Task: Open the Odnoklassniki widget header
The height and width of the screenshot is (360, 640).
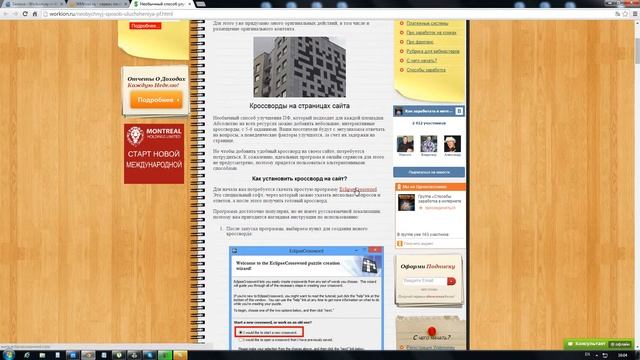Action: tap(429, 187)
